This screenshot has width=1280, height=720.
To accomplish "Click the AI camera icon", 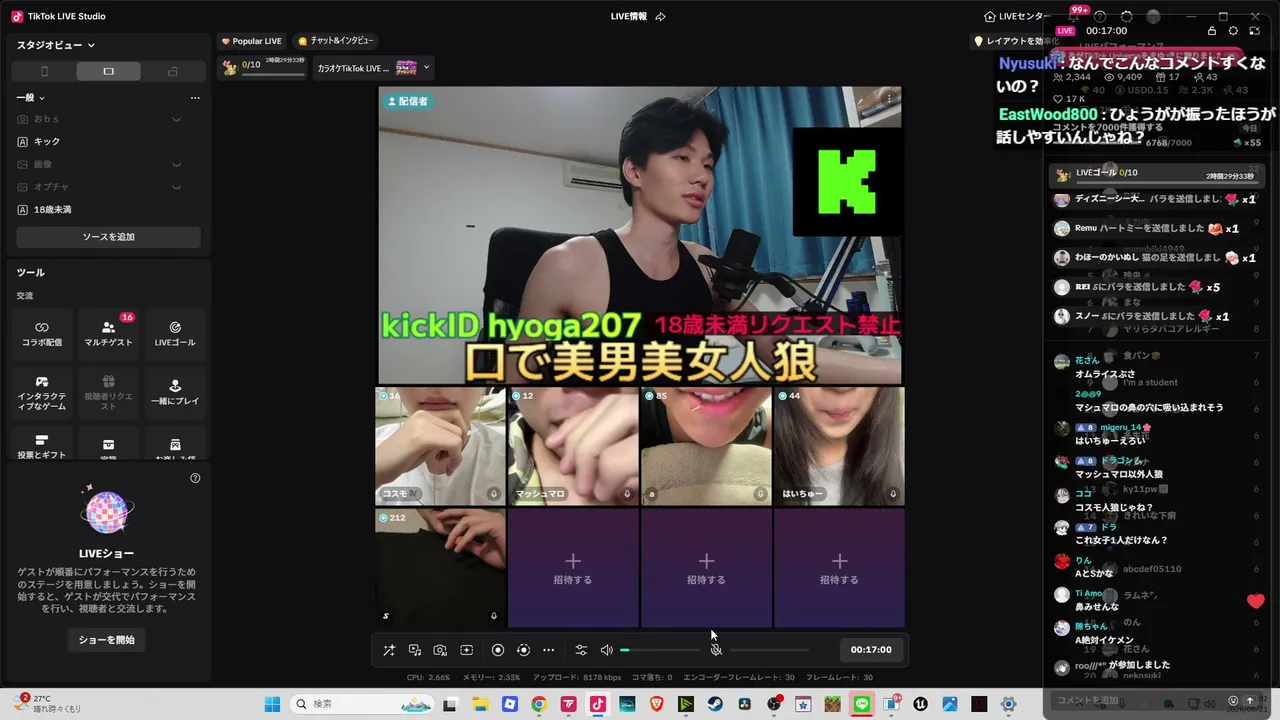I will 440,650.
